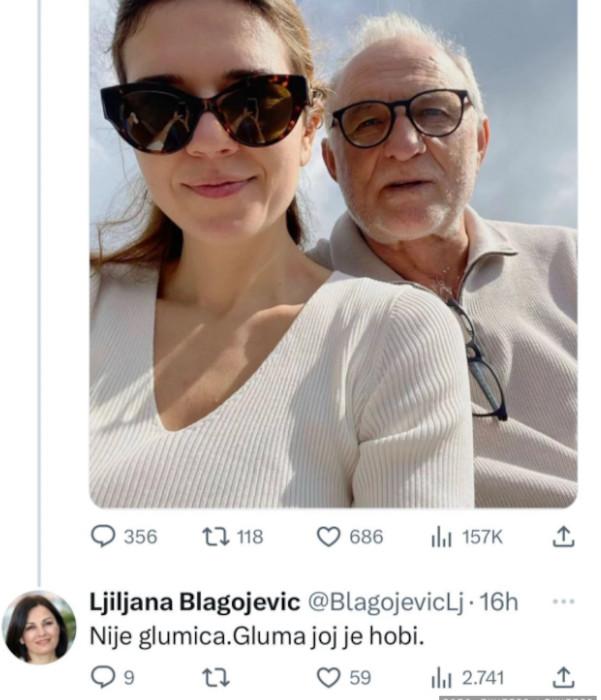Click the 2.741 view count on reply
The image size is (601, 700).
[483, 677]
